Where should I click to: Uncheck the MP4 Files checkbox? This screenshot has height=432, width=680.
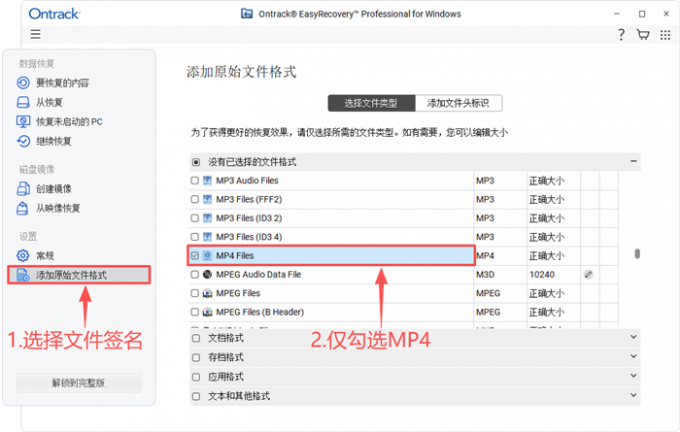coord(195,255)
